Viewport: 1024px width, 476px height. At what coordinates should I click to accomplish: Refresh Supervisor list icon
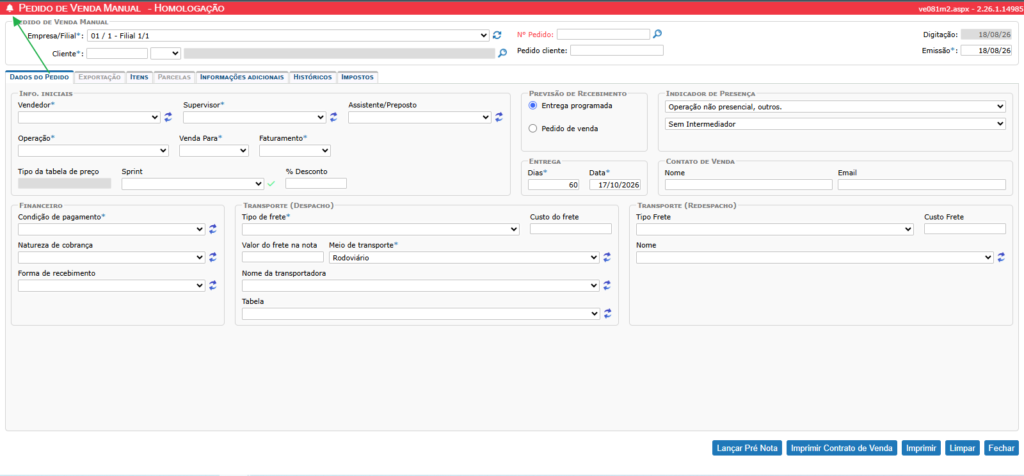coord(333,117)
